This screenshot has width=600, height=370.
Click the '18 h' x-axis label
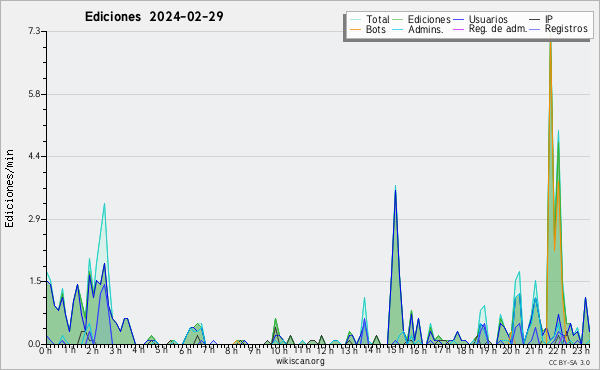465,351
